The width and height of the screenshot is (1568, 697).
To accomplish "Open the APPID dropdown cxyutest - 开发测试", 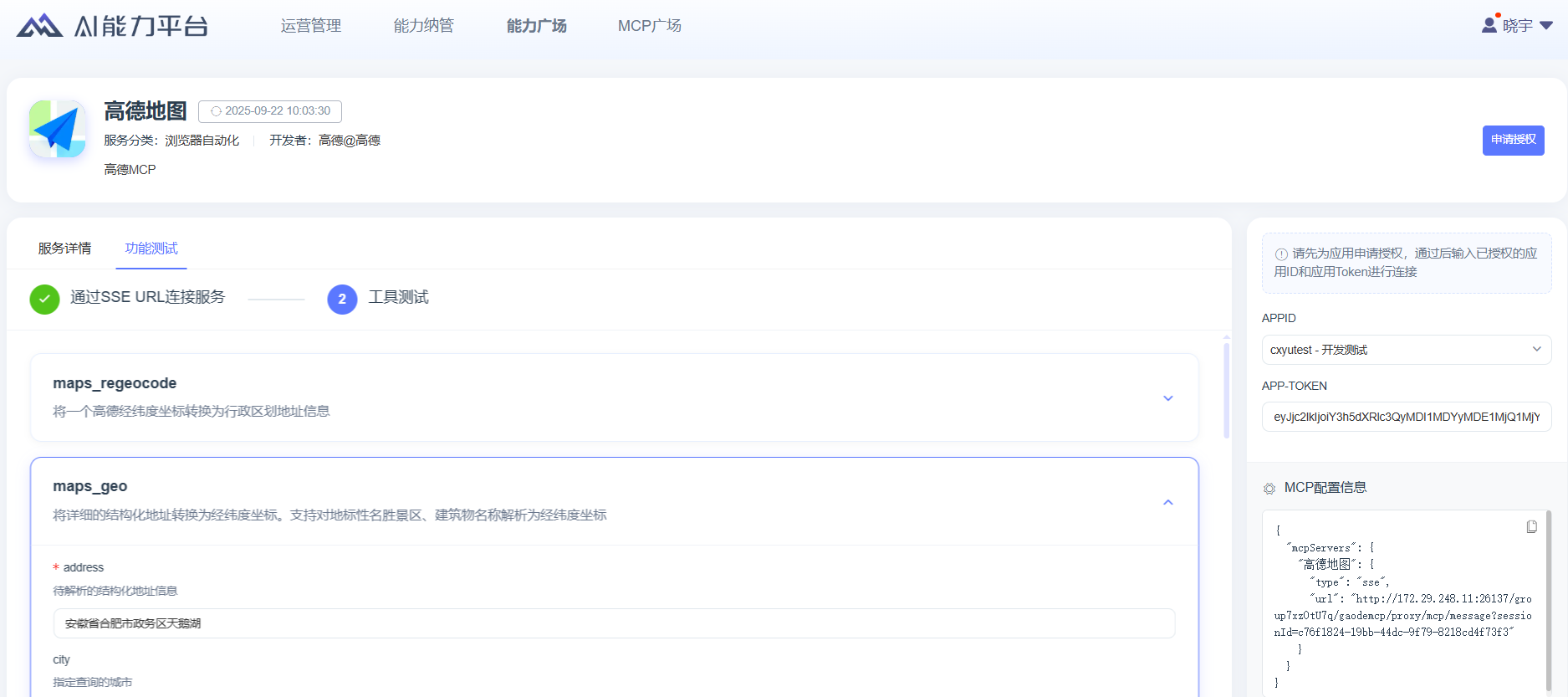I will pos(1407,350).
